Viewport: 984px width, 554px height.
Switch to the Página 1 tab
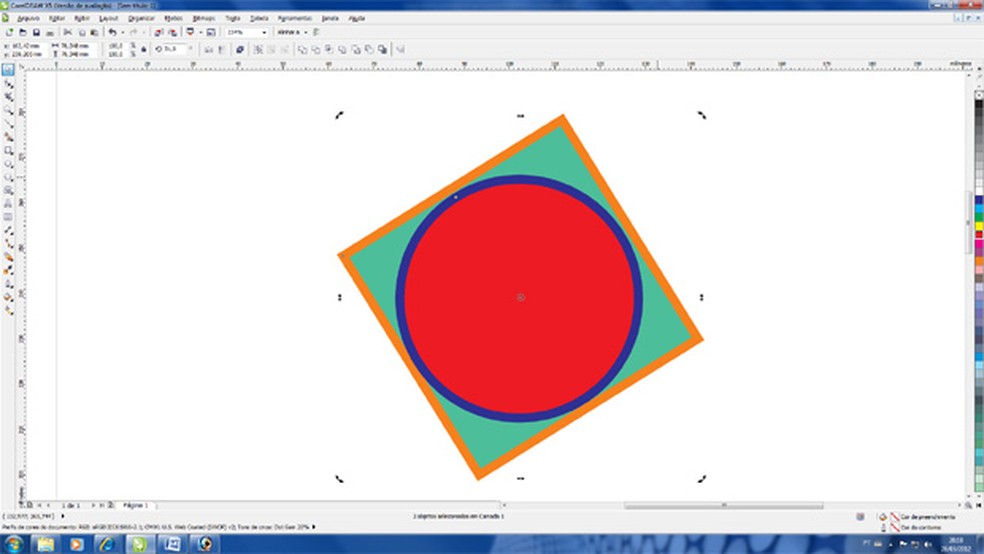click(133, 506)
